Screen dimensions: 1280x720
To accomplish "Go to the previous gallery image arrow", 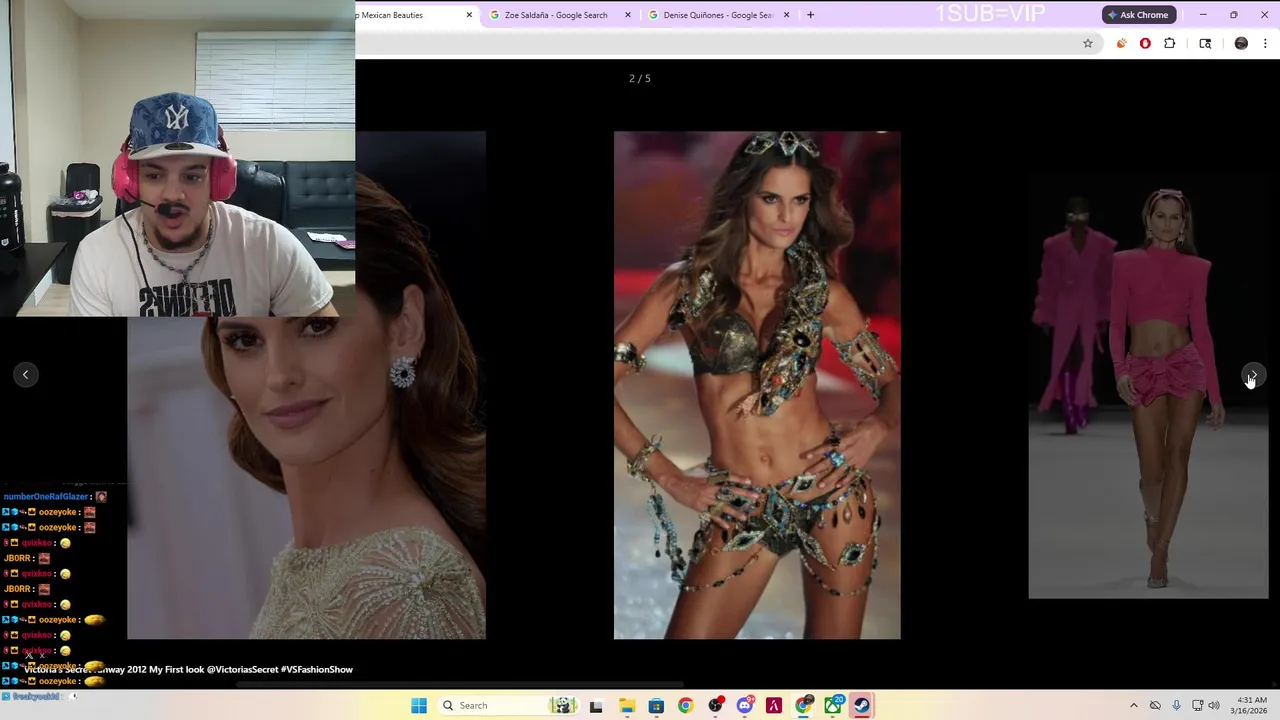I will 26,375.
